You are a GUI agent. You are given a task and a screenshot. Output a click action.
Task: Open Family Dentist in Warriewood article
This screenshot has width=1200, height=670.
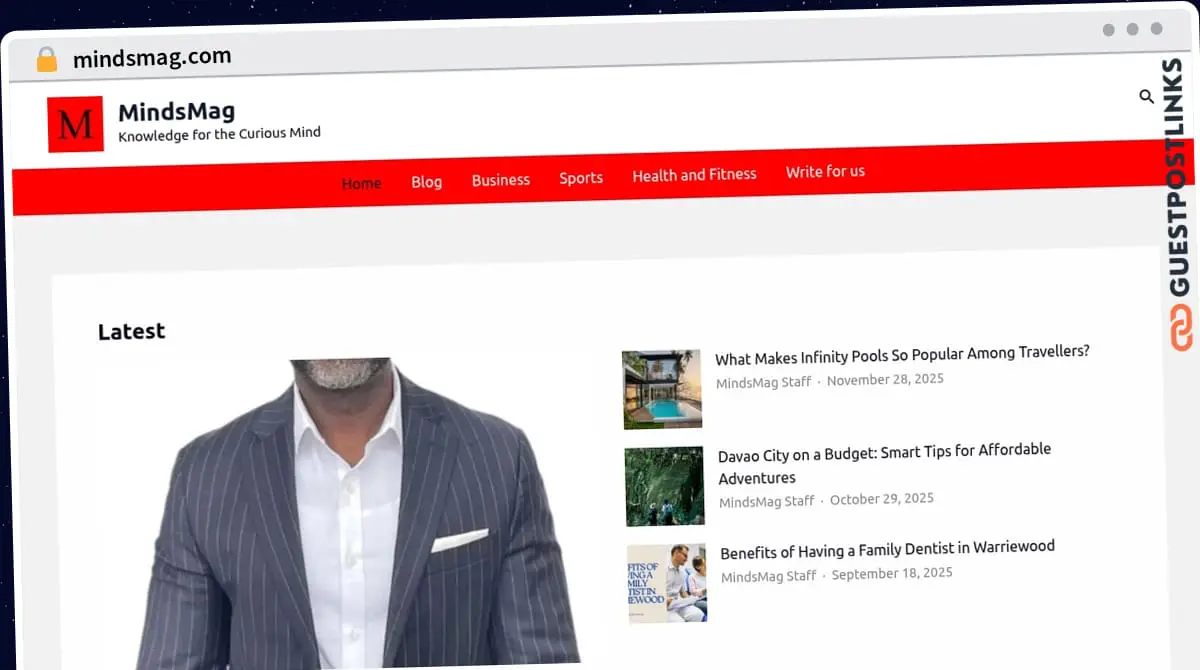click(x=887, y=549)
